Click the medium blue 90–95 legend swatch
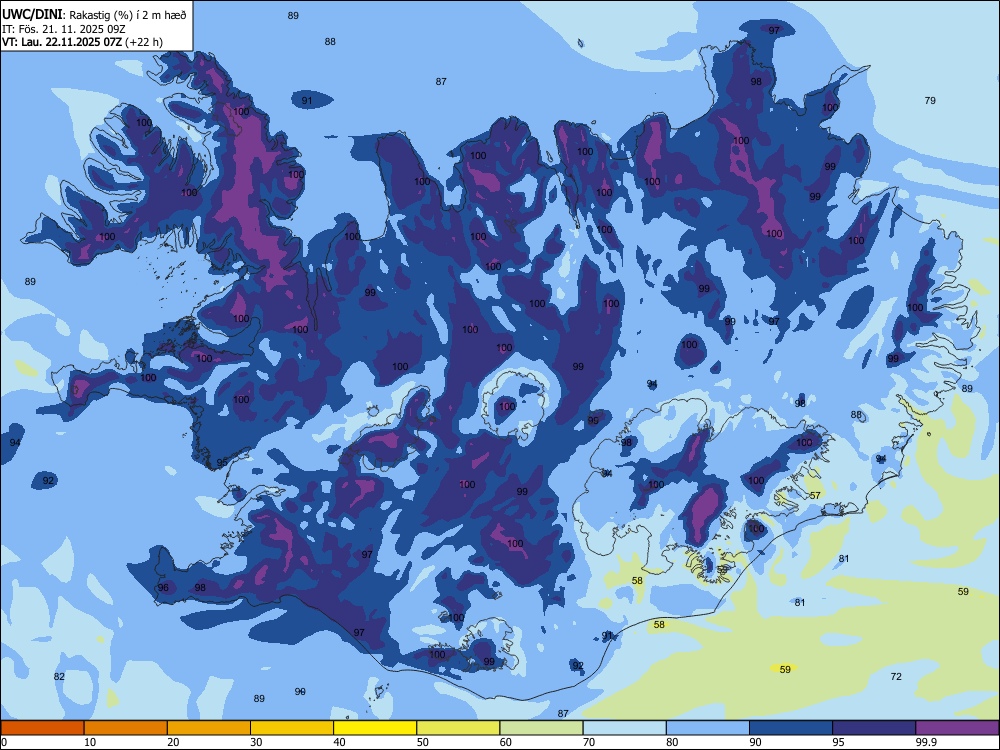 (791, 728)
